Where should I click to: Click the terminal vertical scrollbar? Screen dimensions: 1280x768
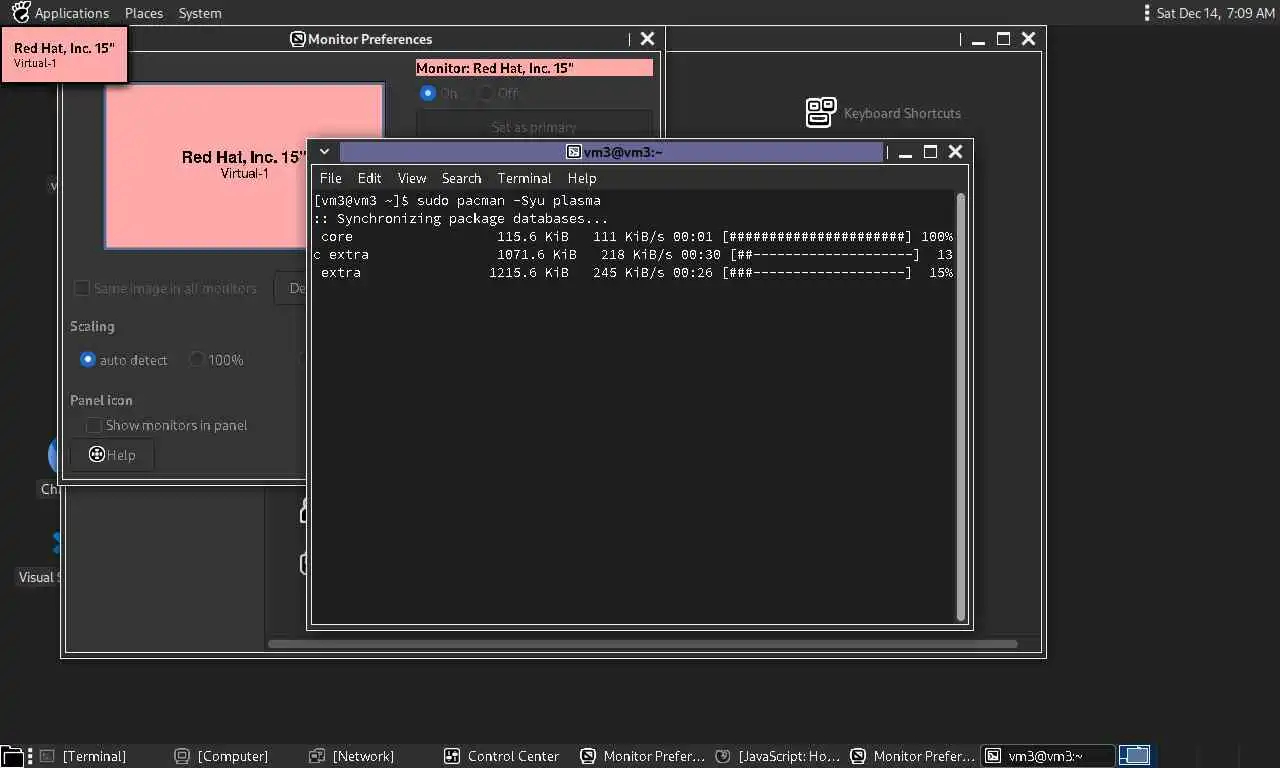[x=961, y=407]
